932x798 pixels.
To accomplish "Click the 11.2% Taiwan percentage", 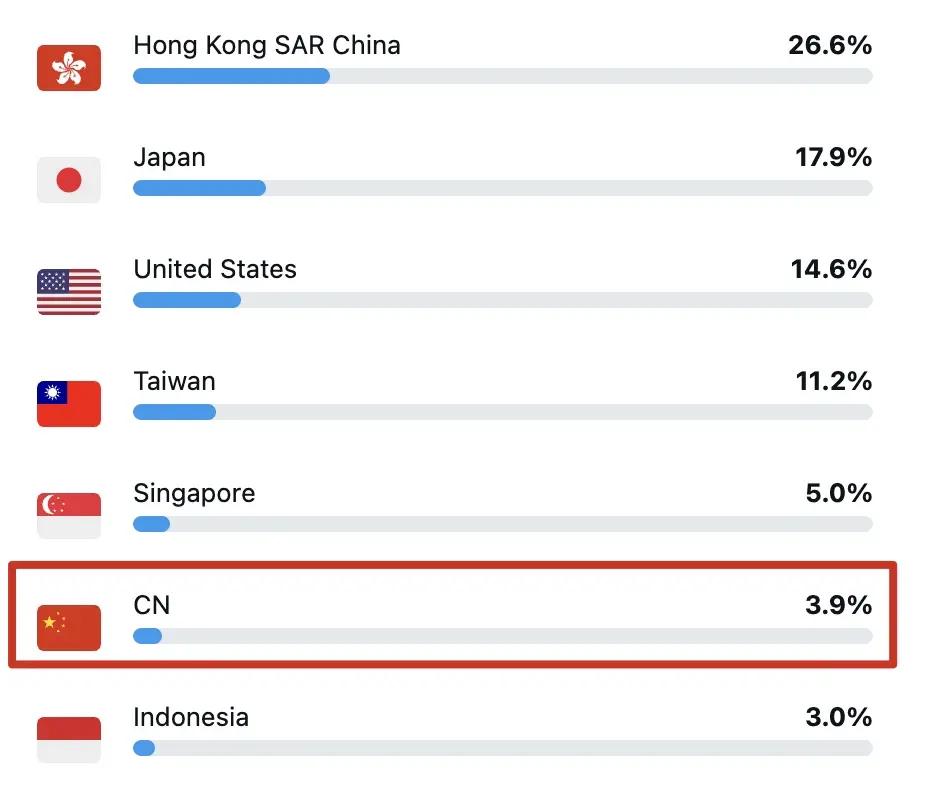I will (x=834, y=381).
